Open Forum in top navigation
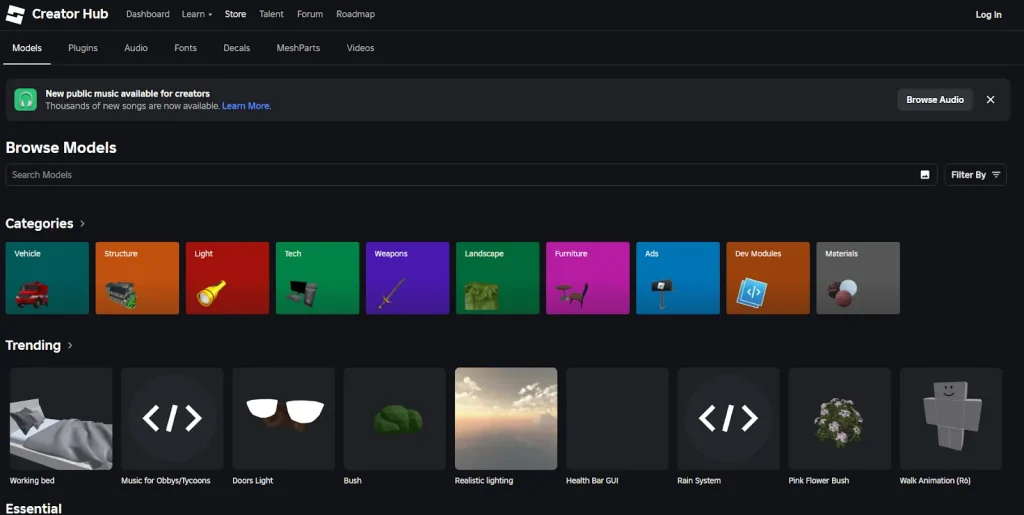 point(310,14)
